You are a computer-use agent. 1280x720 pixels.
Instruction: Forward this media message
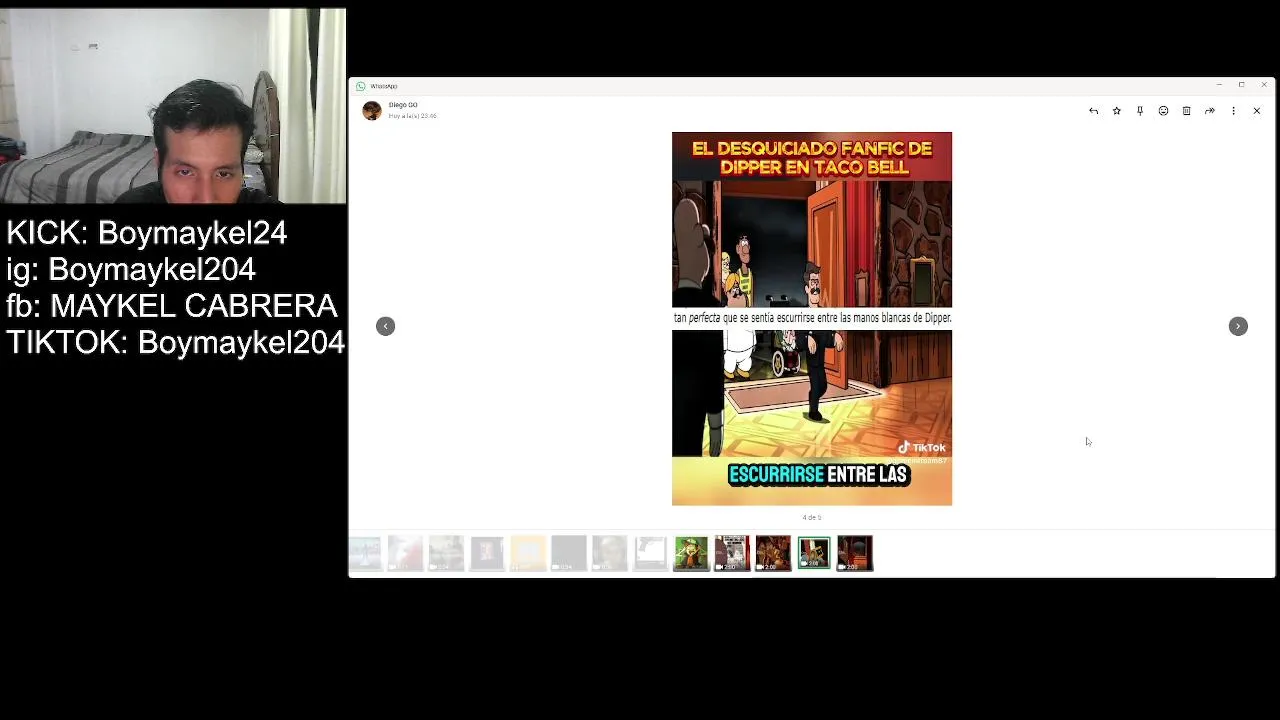(1210, 111)
